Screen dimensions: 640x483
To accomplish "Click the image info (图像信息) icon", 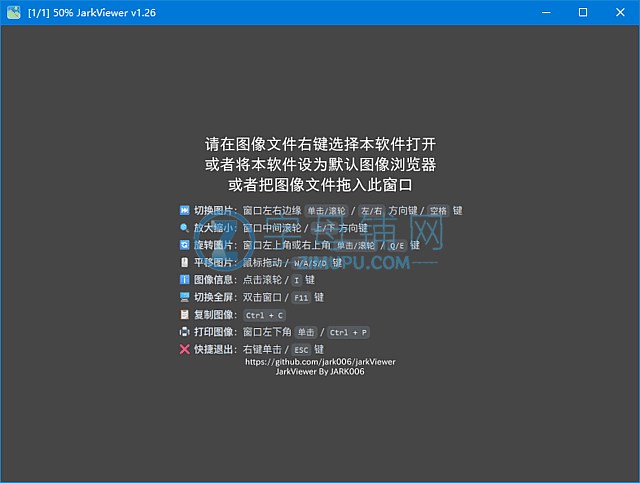I will coord(184,280).
